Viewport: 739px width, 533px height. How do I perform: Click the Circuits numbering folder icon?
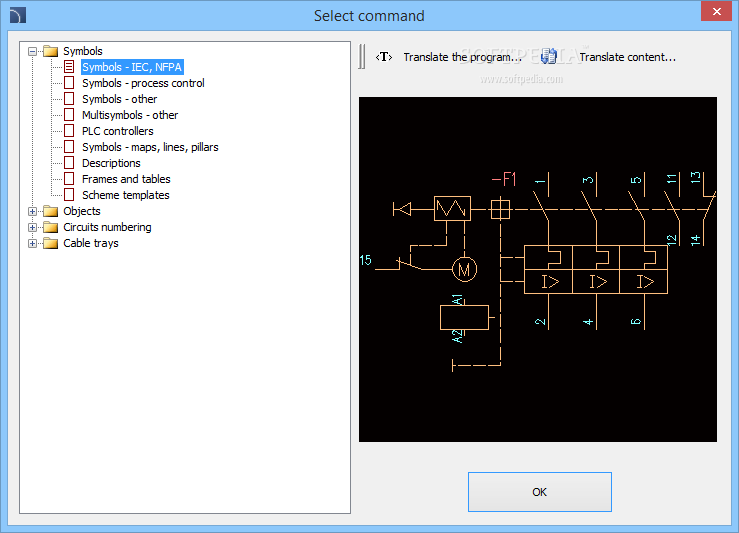tap(50, 227)
